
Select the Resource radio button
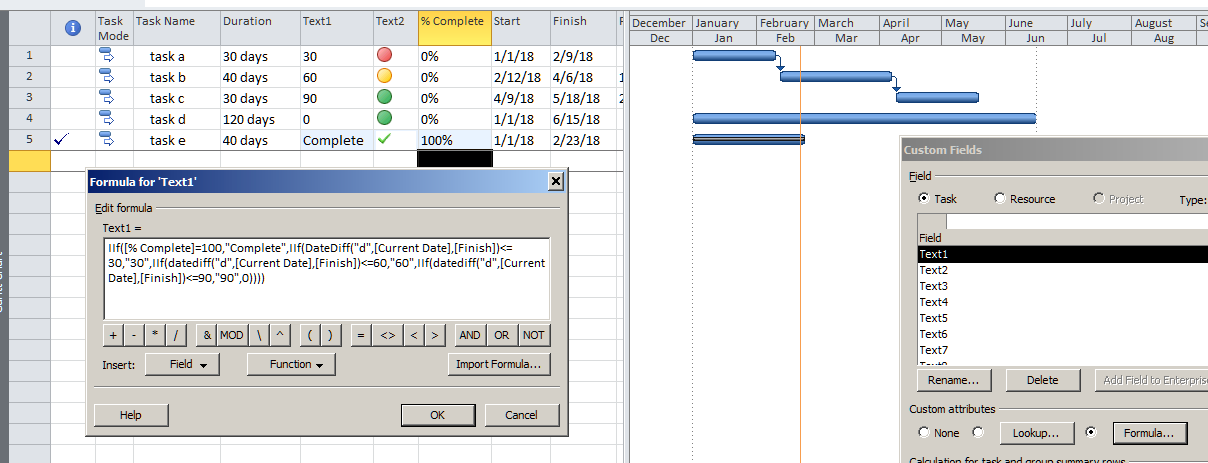pyautogui.click(x=1000, y=199)
